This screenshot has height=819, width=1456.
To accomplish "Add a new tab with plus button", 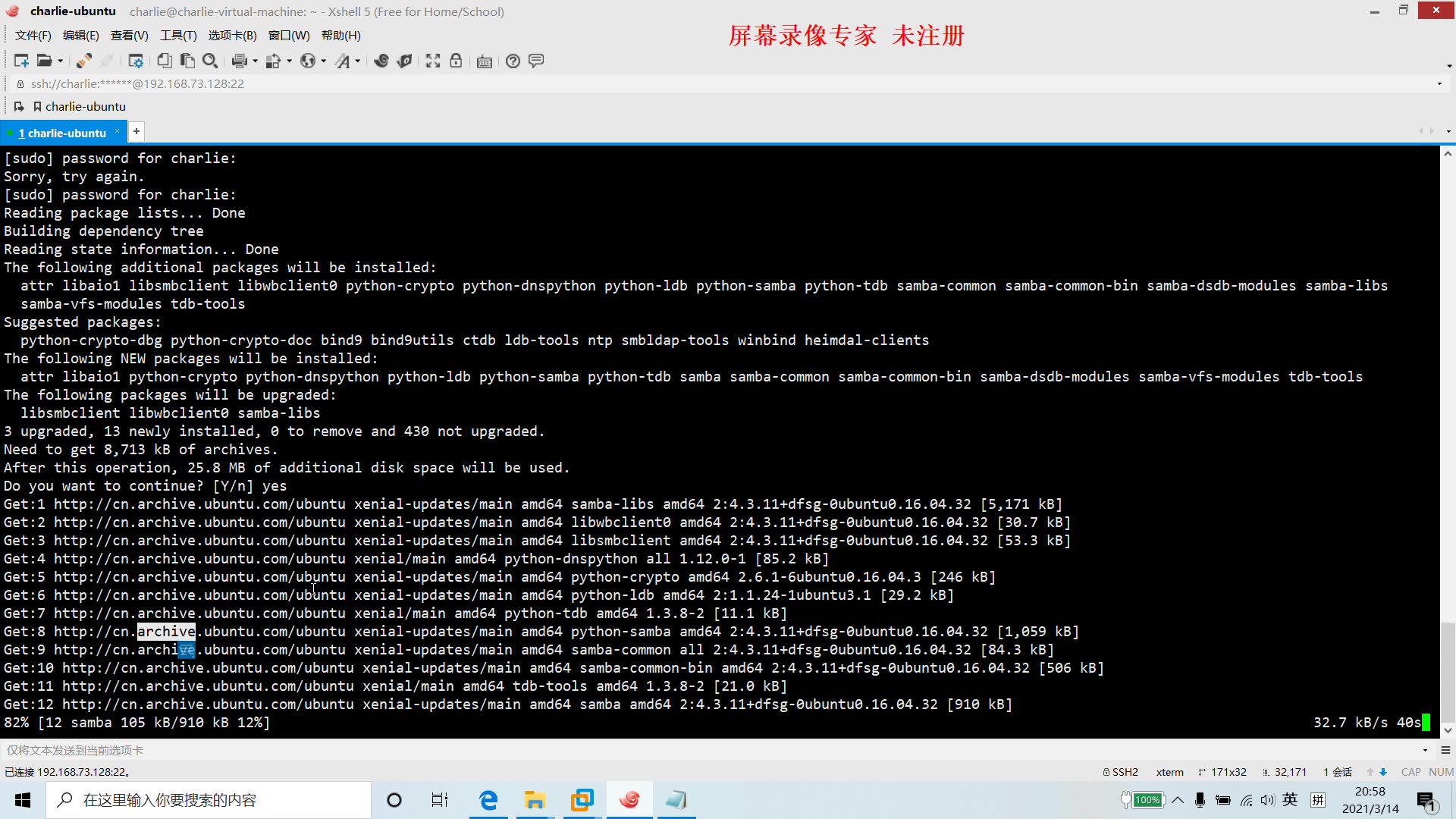I will coord(136,132).
